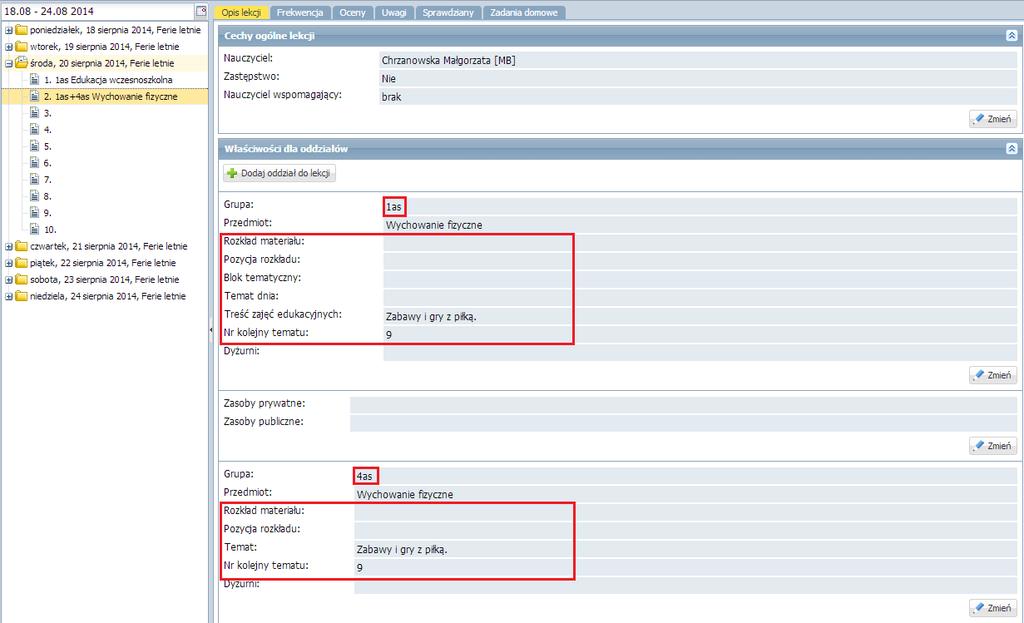Expand czwartek, 21 sierpnia 2014 folder
Viewport: 1024px width, 623px height.
(x=9, y=247)
